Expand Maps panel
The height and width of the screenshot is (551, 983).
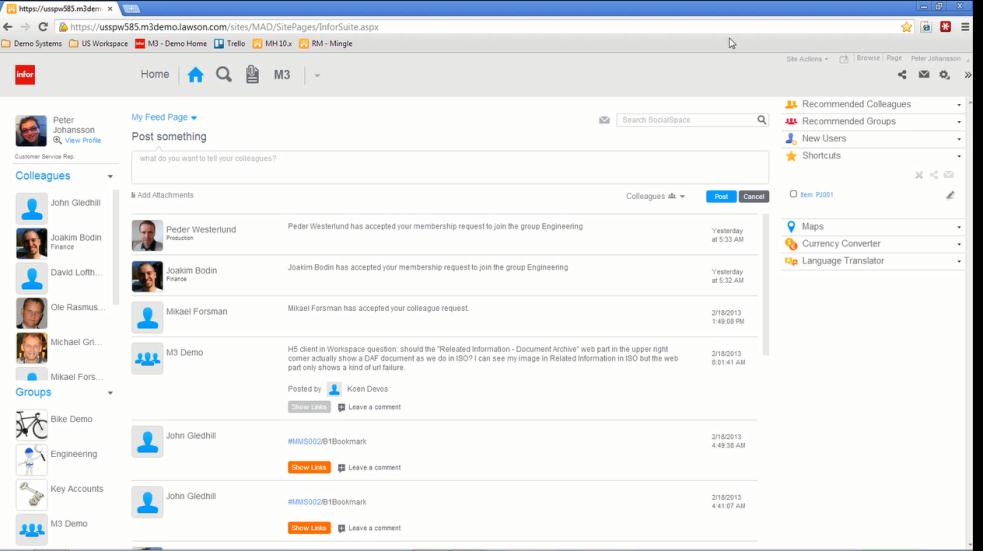[x=873, y=226]
